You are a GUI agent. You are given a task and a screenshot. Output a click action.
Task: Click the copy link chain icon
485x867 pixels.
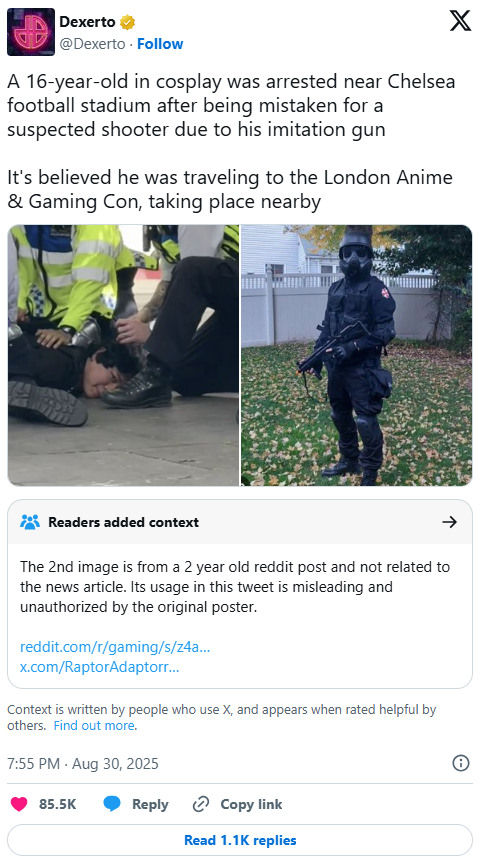pos(200,805)
